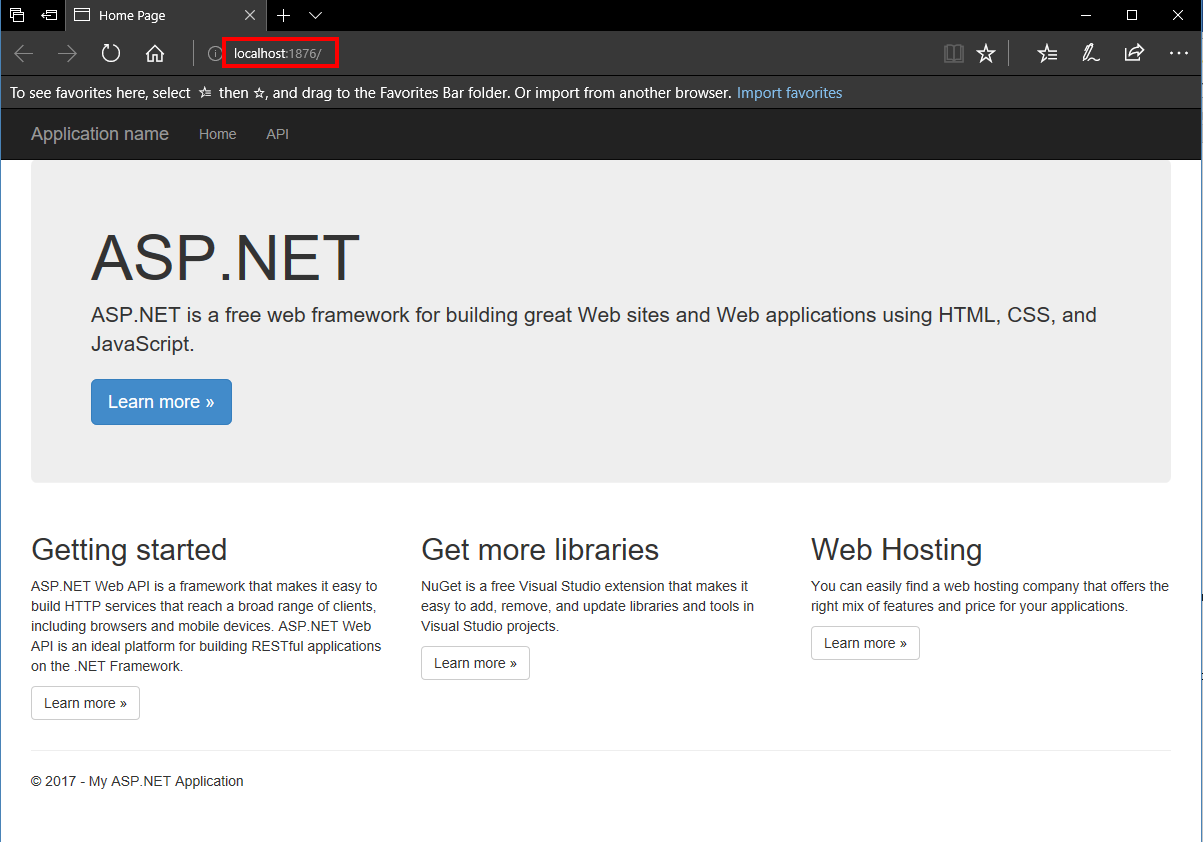Open the Hub favorites list icon
This screenshot has width=1203, height=842.
[x=1047, y=53]
